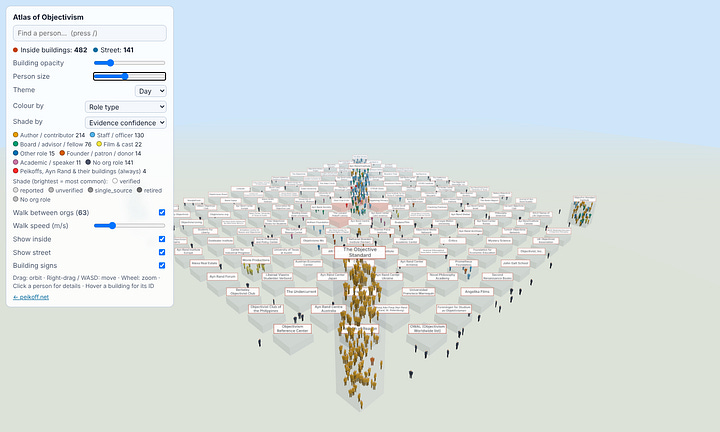Select the Objectivist, Inc. building sign
The height and width of the screenshot is (432, 720).
(531, 251)
